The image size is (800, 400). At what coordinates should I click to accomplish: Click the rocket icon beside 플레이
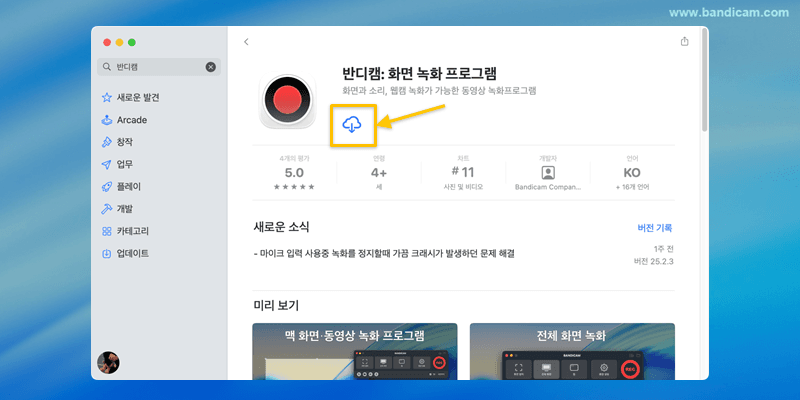[x=107, y=187]
